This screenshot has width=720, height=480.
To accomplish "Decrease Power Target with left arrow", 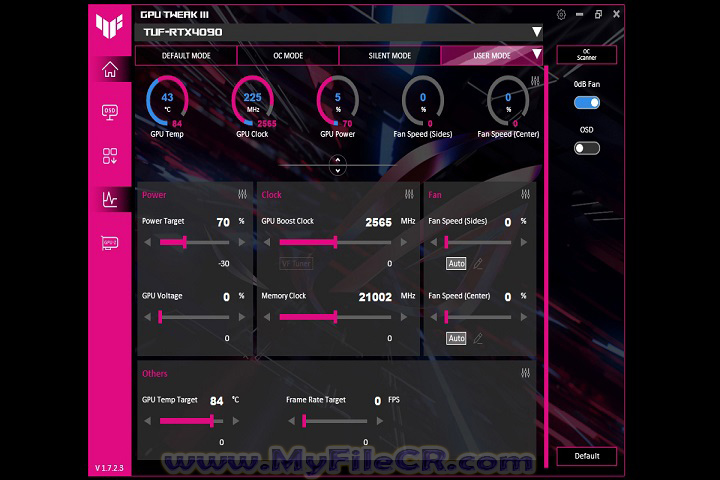I will (147, 242).
